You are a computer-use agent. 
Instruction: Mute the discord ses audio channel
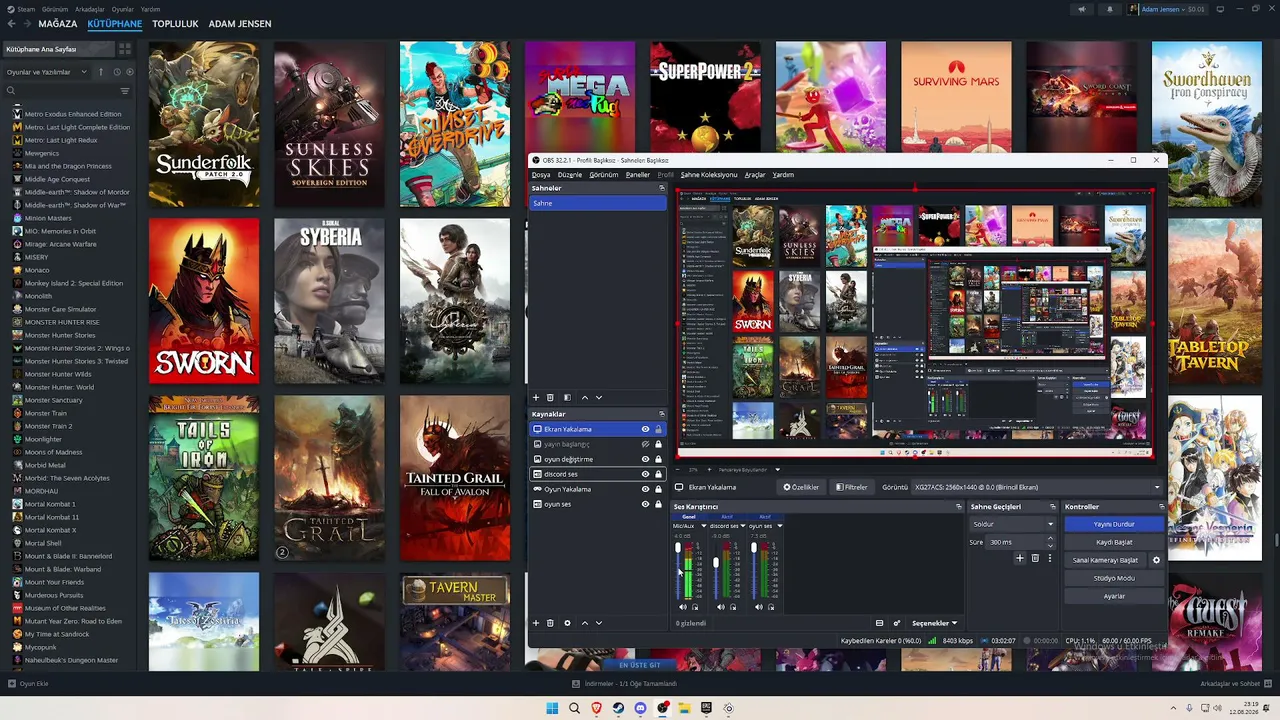click(721, 607)
